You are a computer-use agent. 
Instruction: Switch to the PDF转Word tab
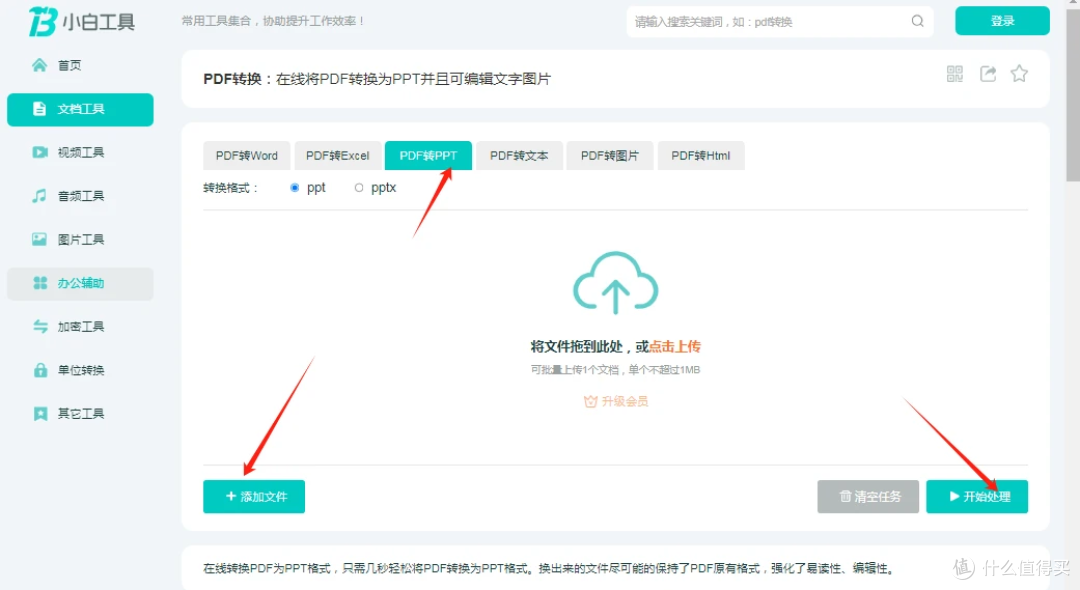(x=247, y=156)
